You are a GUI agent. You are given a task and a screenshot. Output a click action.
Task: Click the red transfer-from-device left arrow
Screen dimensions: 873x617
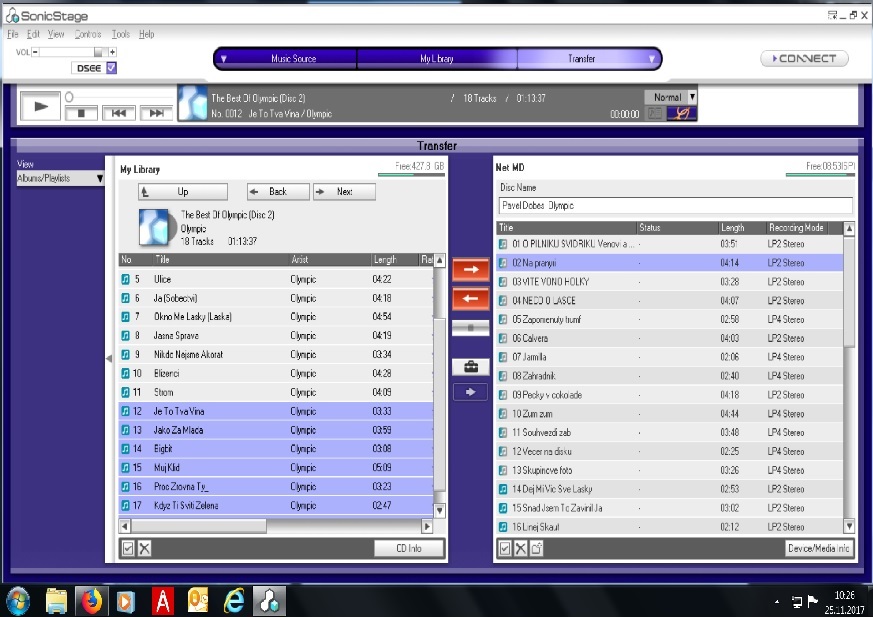[x=471, y=298]
